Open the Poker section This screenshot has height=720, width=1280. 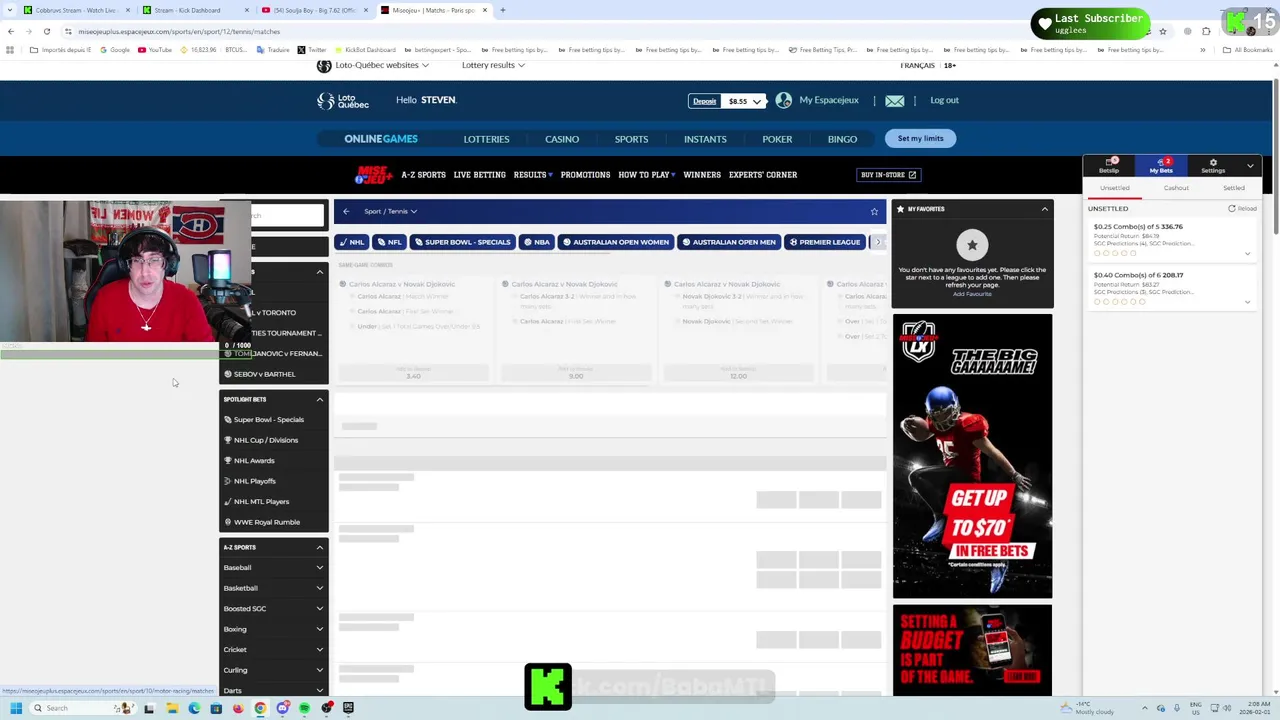click(x=777, y=139)
